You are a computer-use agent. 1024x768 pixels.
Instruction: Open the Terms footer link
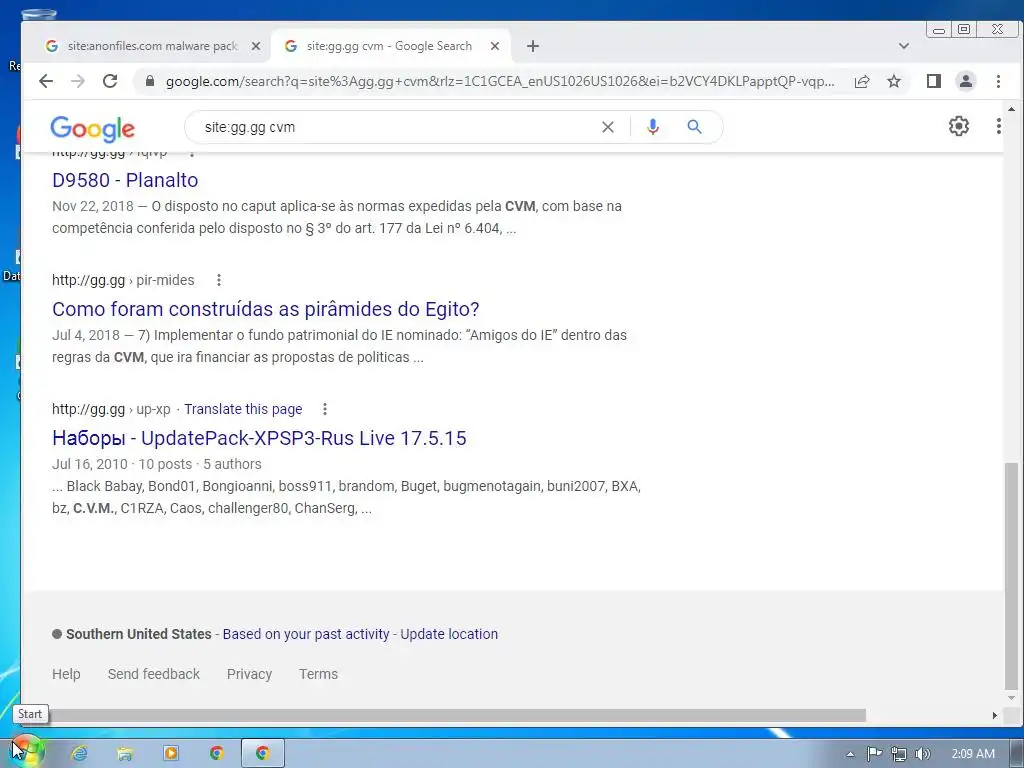click(318, 674)
